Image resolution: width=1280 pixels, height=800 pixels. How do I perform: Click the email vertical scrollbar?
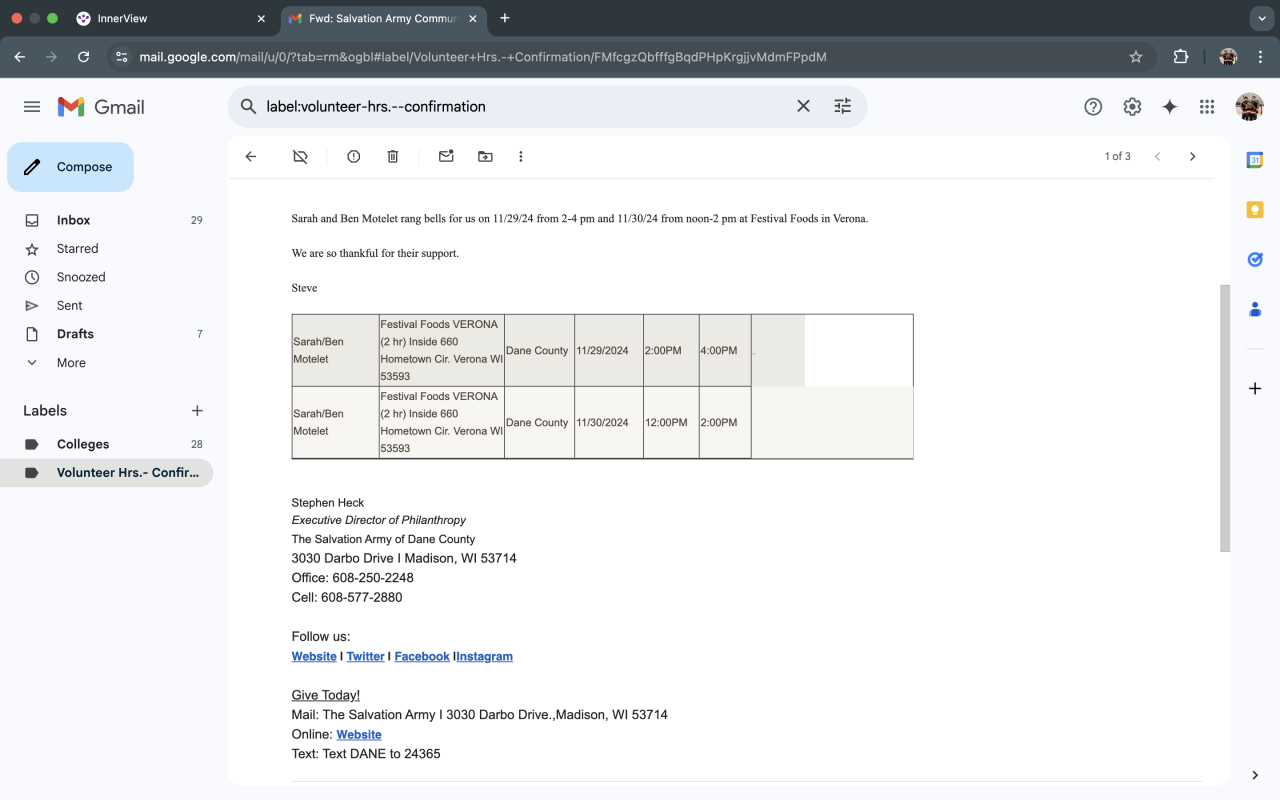1225,418
